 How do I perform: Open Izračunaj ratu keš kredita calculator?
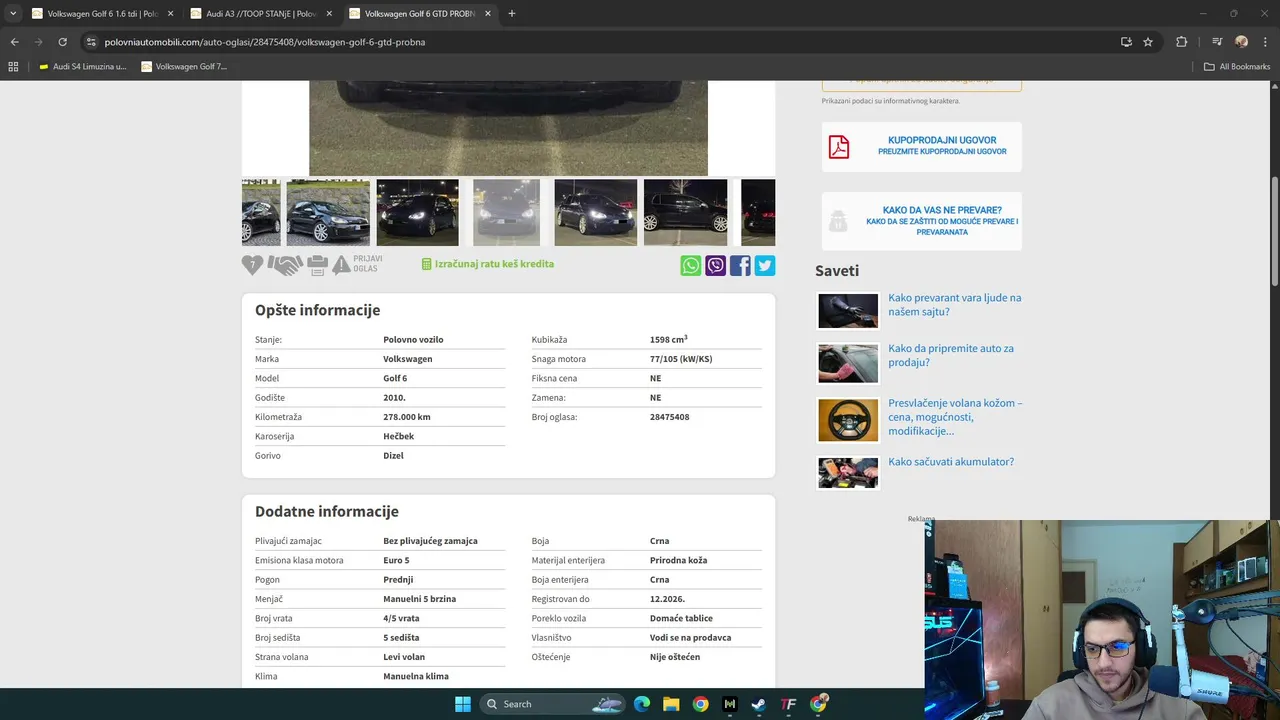(x=487, y=264)
